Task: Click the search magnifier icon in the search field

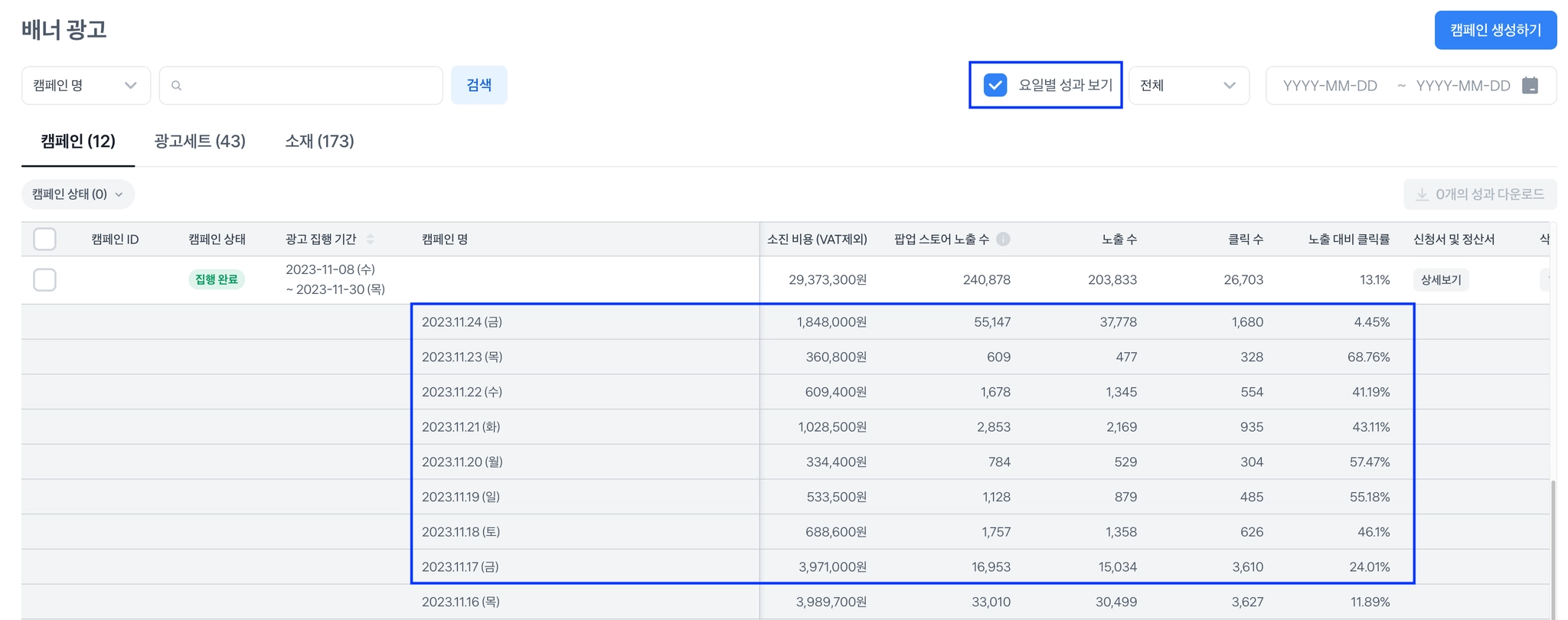Action: tap(177, 86)
